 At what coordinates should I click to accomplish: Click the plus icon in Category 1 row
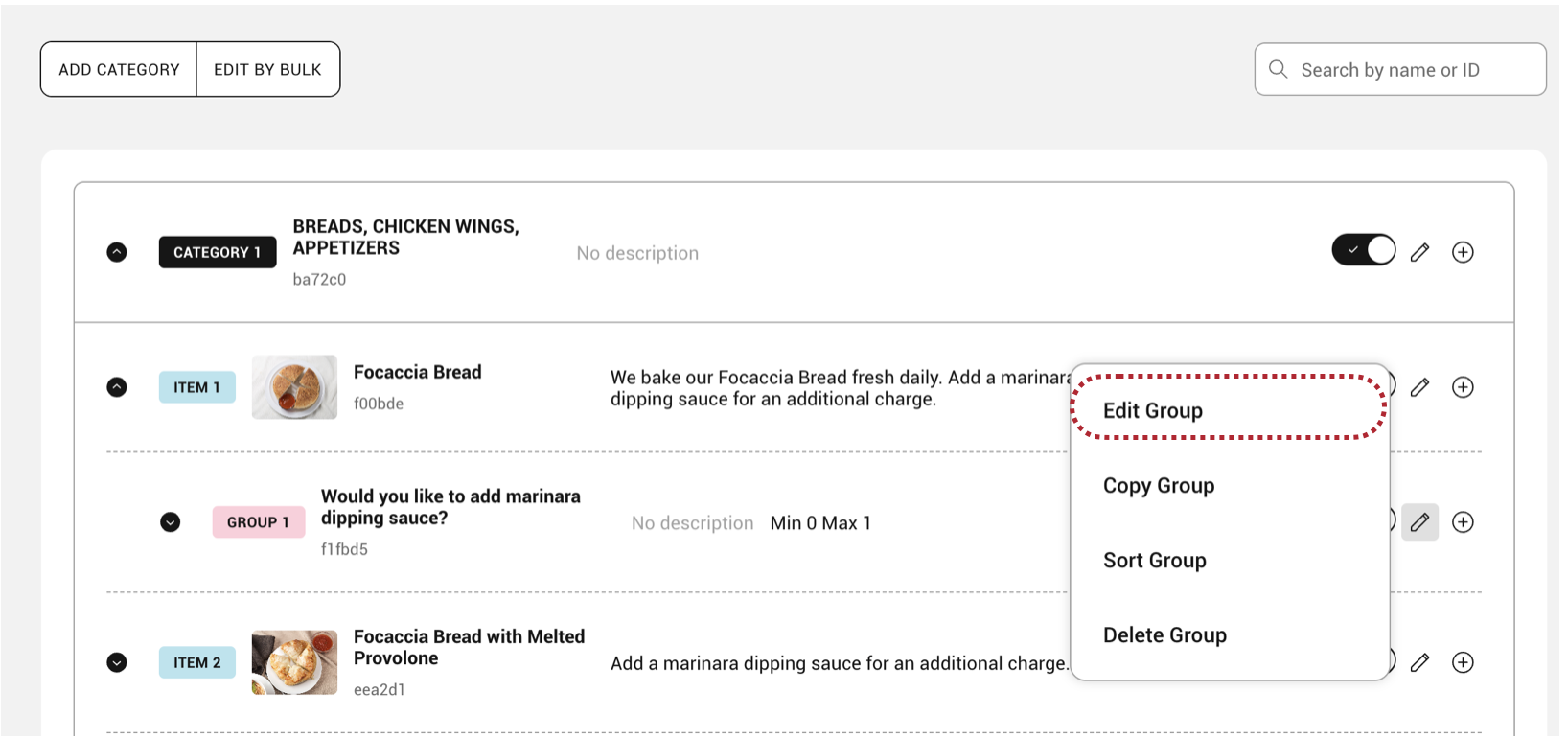pos(1463,252)
